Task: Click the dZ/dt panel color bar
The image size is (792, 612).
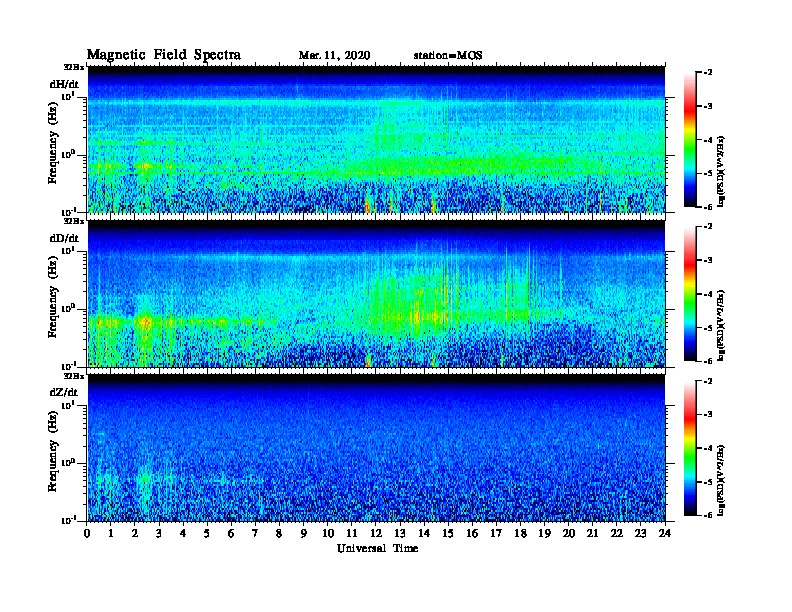Action: [x=689, y=448]
